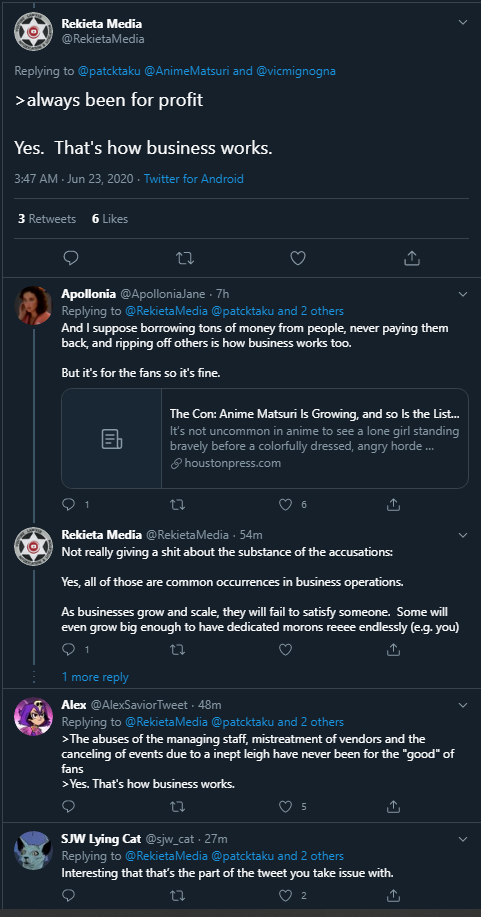Like the main "always been for profit" tweet
The image size is (481, 917).
click(x=298, y=258)
